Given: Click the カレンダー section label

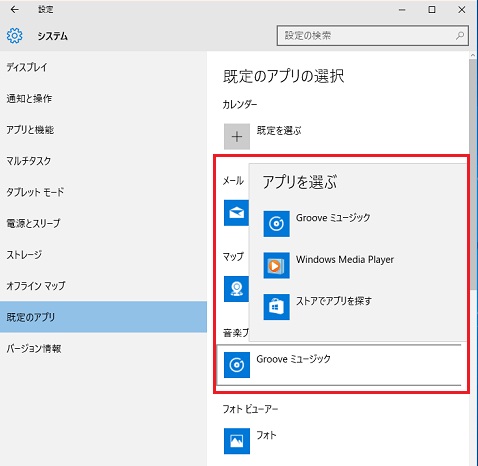Looking at the screenshot, I should [x=240, y=105].
